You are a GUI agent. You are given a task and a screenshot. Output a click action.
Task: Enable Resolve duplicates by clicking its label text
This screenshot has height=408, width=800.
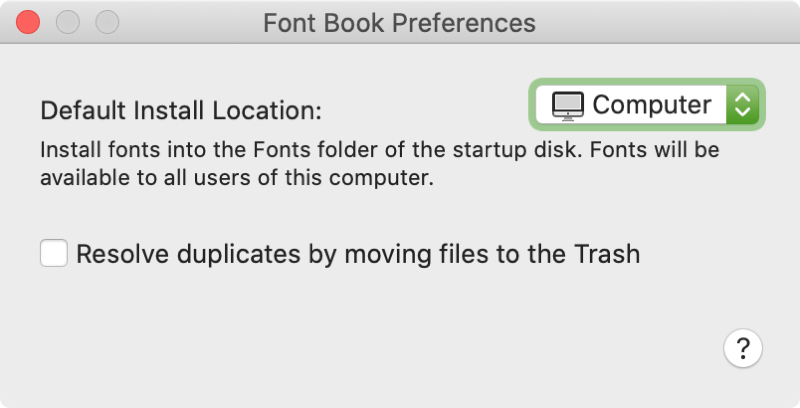358,254
